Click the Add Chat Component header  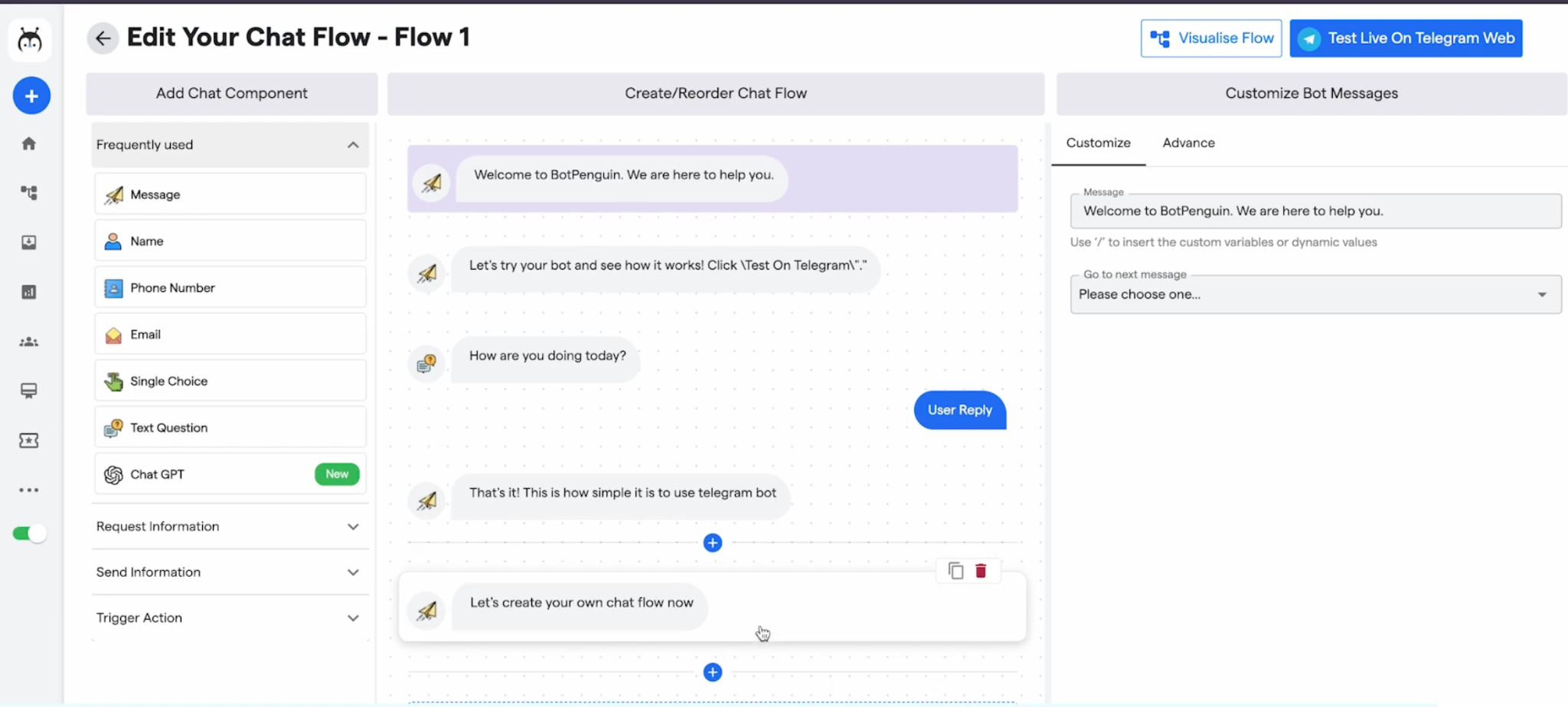coord(231,93)
